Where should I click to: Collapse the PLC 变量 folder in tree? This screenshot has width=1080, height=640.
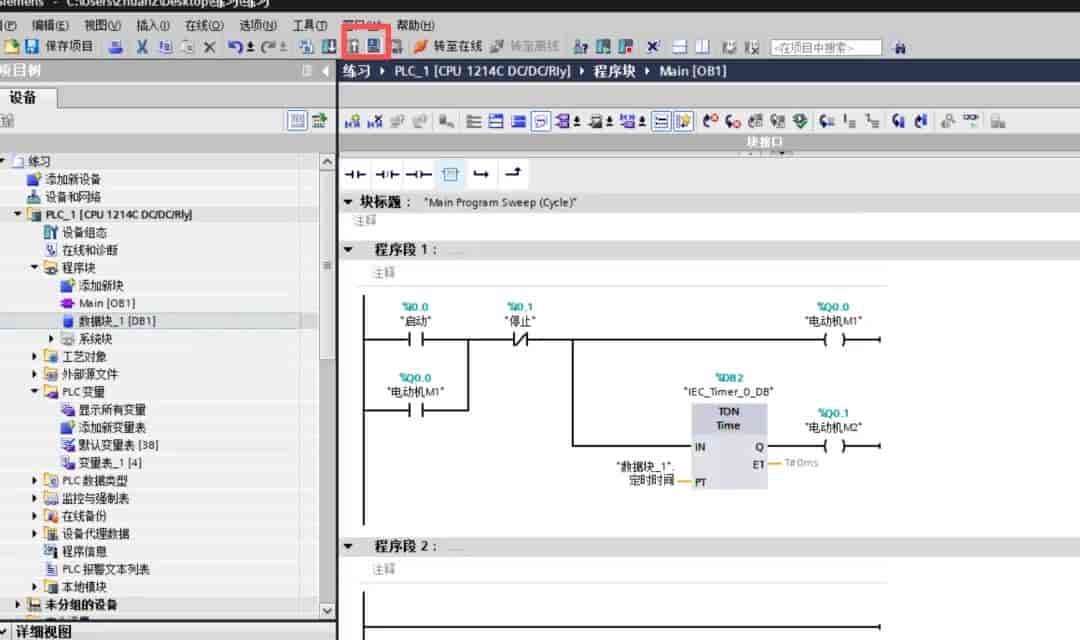pyautogui.click(x=34, y=391)
